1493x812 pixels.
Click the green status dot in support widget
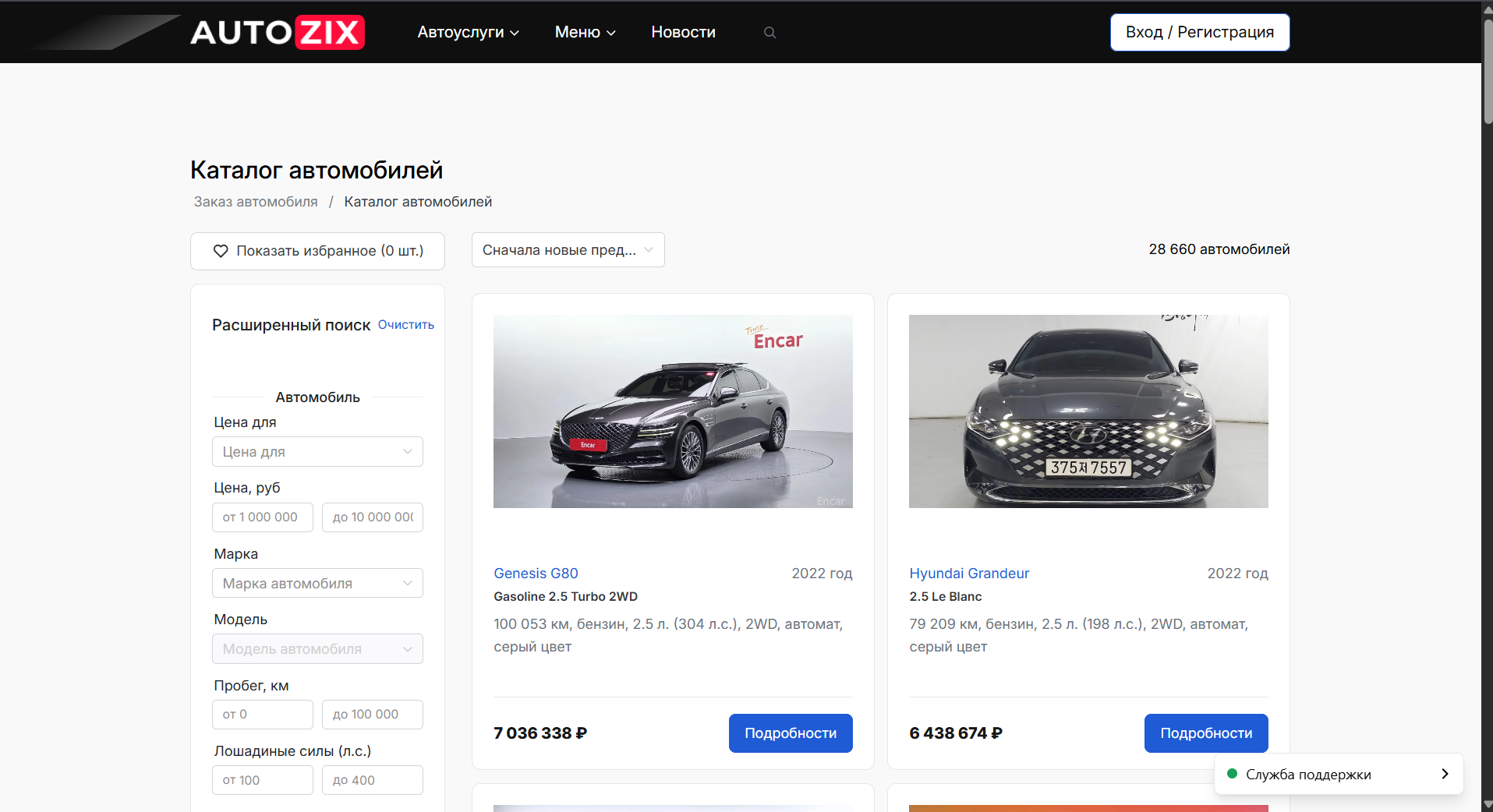pos(1233,774)
